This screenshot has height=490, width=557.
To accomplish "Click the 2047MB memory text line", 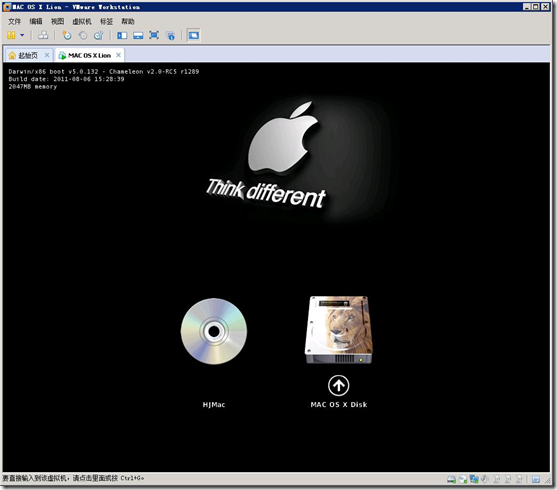I will point(33,86).
